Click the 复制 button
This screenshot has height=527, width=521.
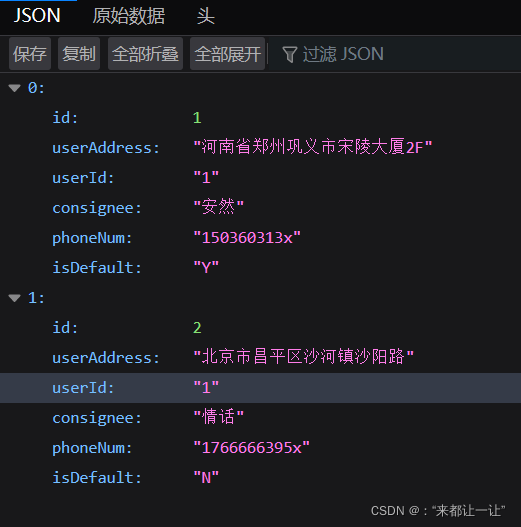tap(79, 54)
